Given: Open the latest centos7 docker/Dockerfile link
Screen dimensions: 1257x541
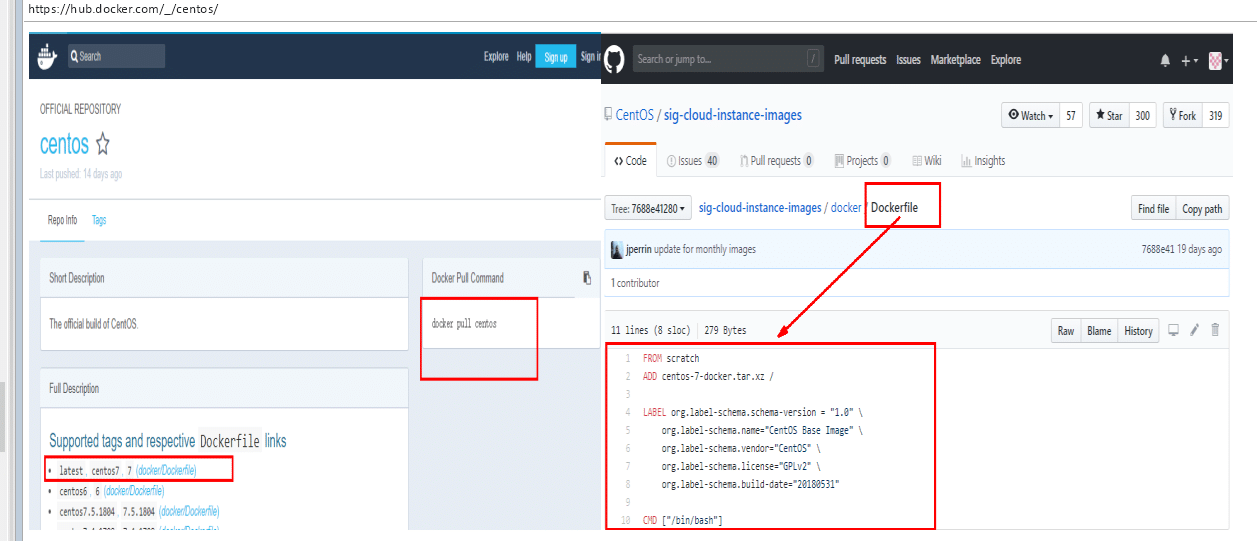Looking at the screenshot, I should [166, 470].
